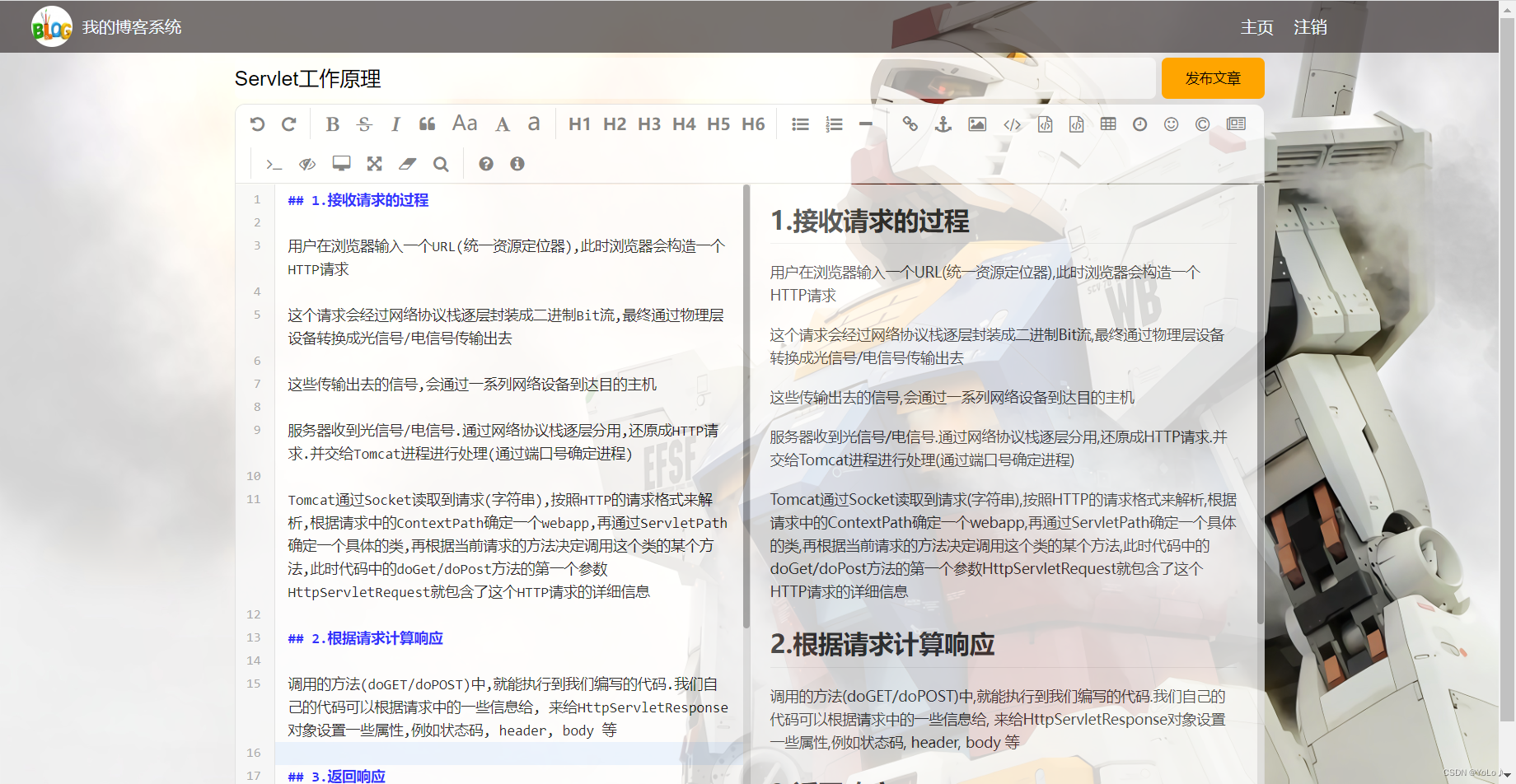Click the undo icon in editor toolbar
This screenshot has height=784, width=1516.
tap(257, 124)
